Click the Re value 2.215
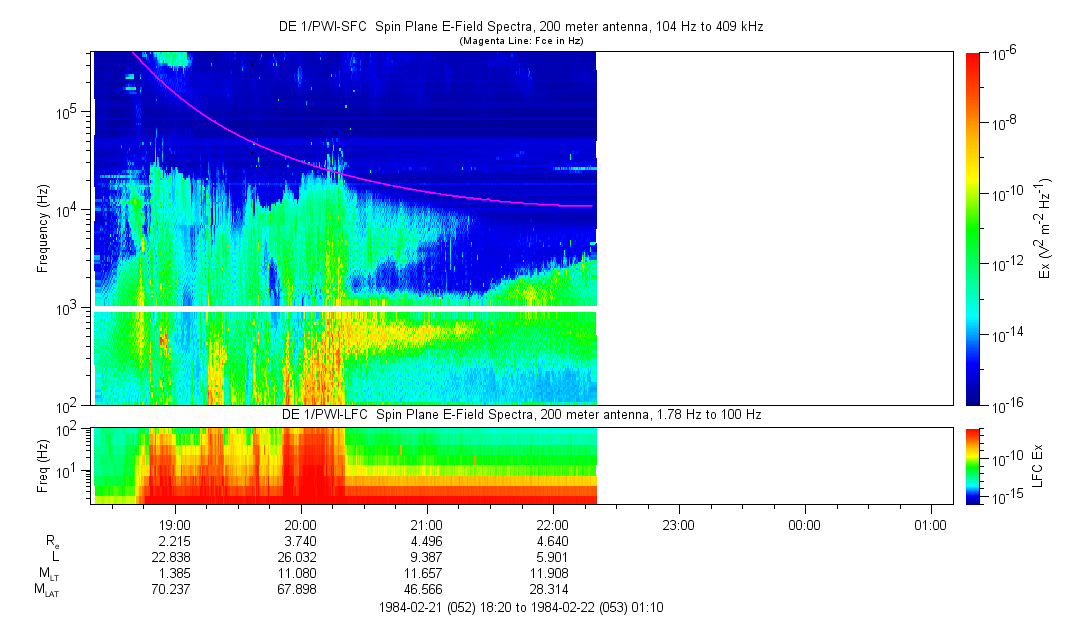This screenshot has width=1083, height=620. click(174, 542)
